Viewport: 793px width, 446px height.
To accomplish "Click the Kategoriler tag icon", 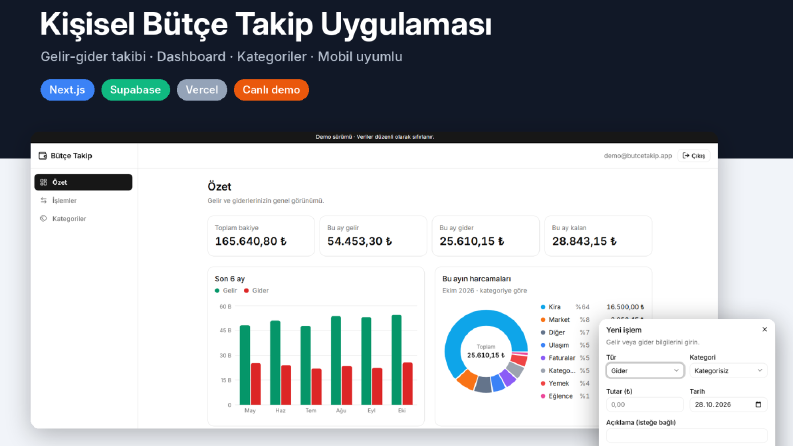I will coord(43,218).
